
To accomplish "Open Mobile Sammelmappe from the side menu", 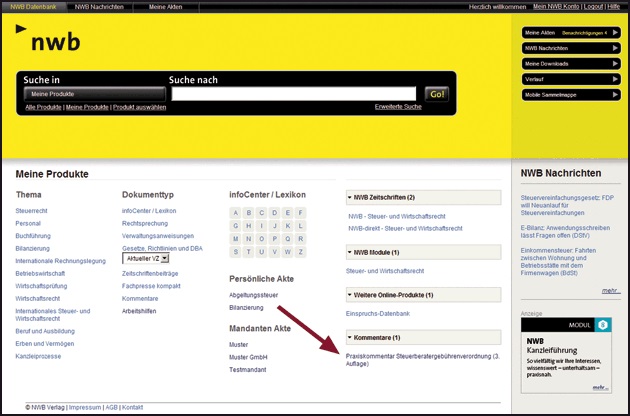I will (x=565, y=95).
